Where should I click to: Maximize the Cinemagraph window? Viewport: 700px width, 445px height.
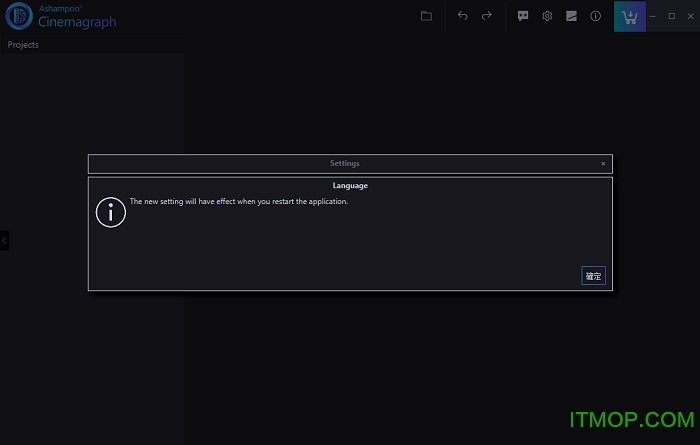[671, 16]
